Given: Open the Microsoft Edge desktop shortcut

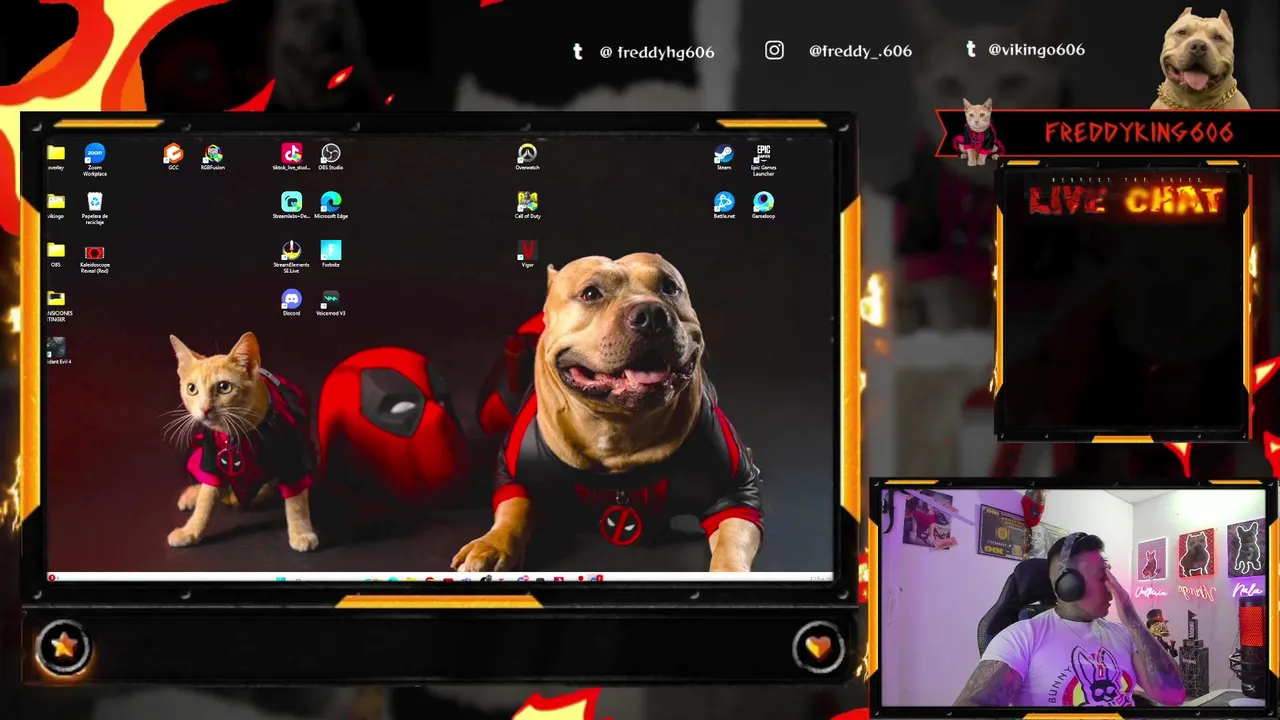Looking at the screenshot, I should (331, 206).
